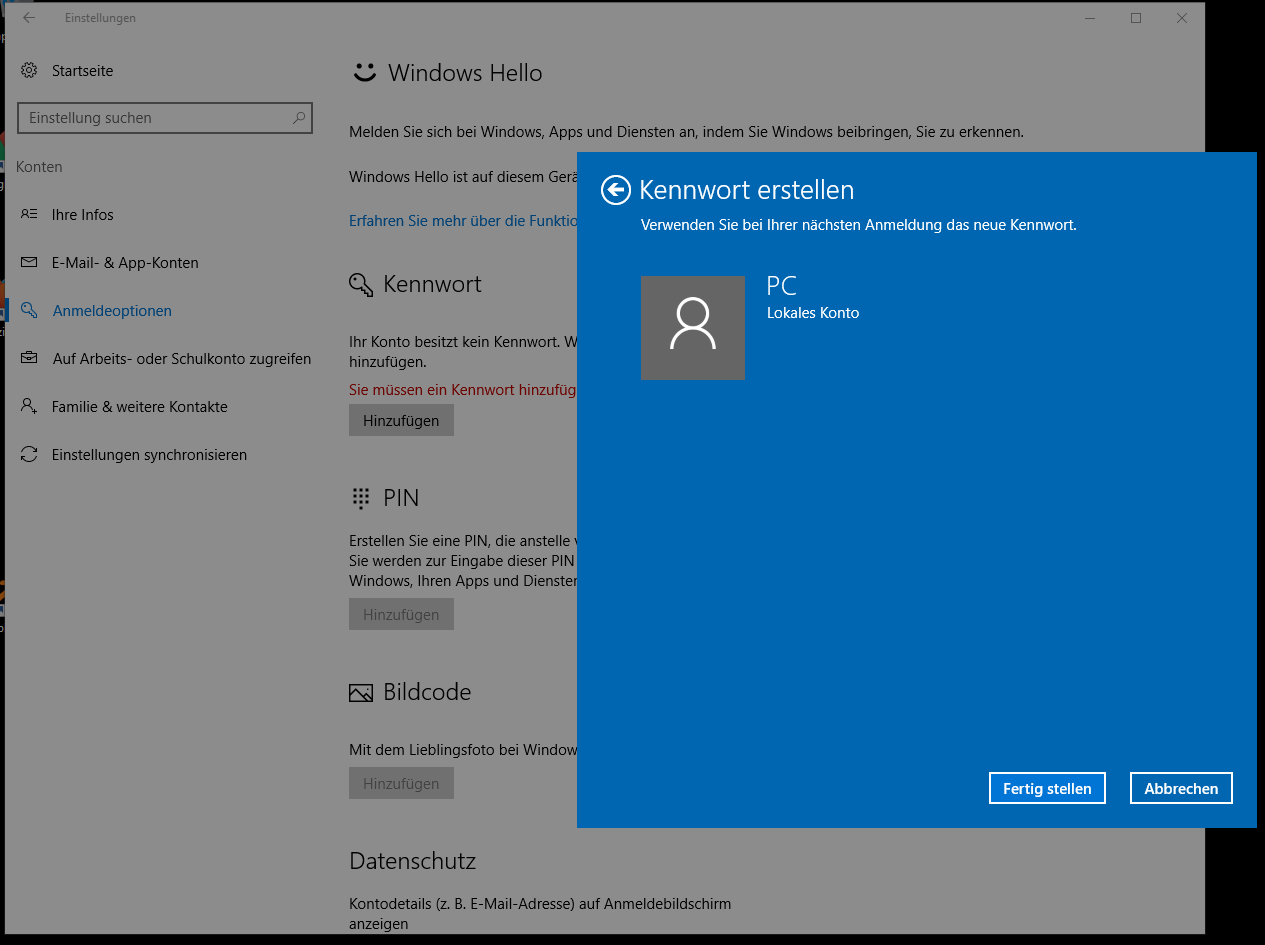This screenshot has width=1265, height=945.
Task: Click the Hinzufügen button under PIN
Action: pos(401,614)
